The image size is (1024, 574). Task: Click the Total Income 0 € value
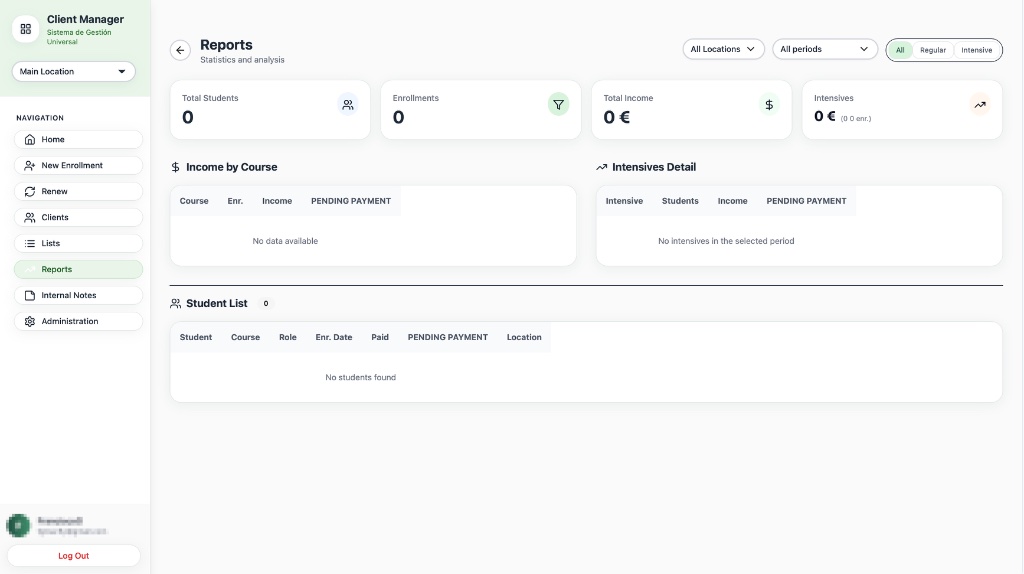616,118
